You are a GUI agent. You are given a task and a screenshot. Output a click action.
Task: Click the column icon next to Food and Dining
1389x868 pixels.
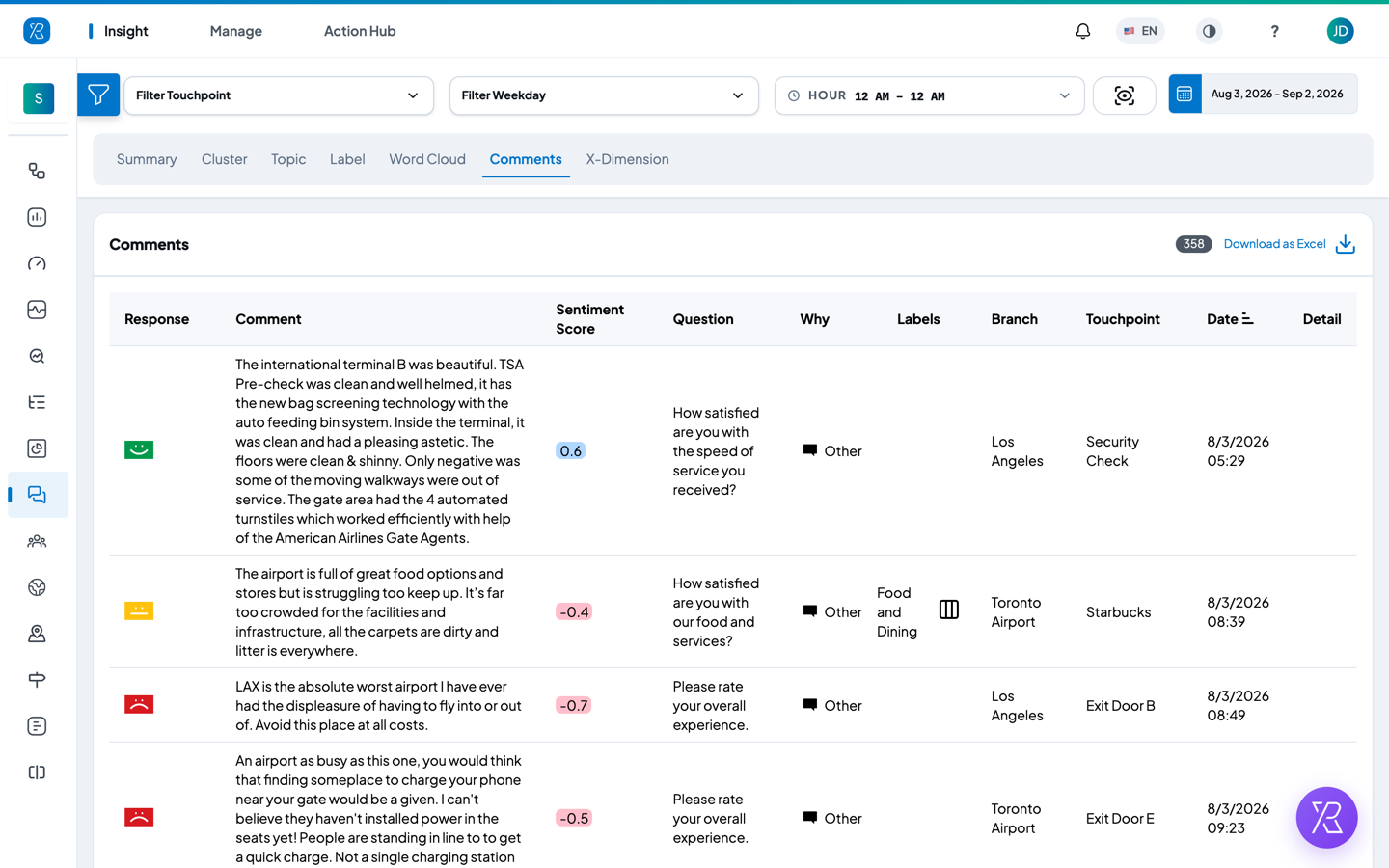(949, 610)
